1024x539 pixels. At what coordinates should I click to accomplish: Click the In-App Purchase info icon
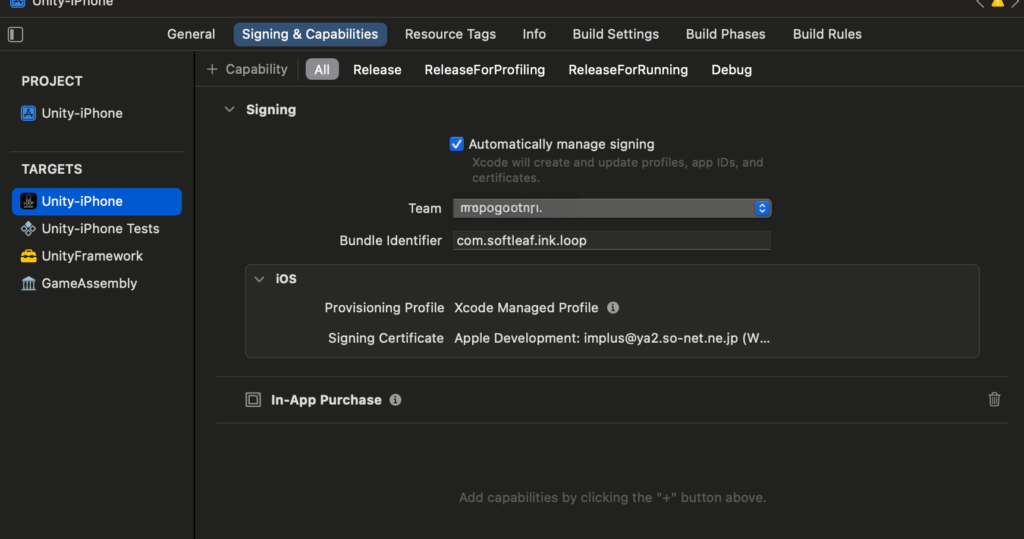[x=395, y=400]
